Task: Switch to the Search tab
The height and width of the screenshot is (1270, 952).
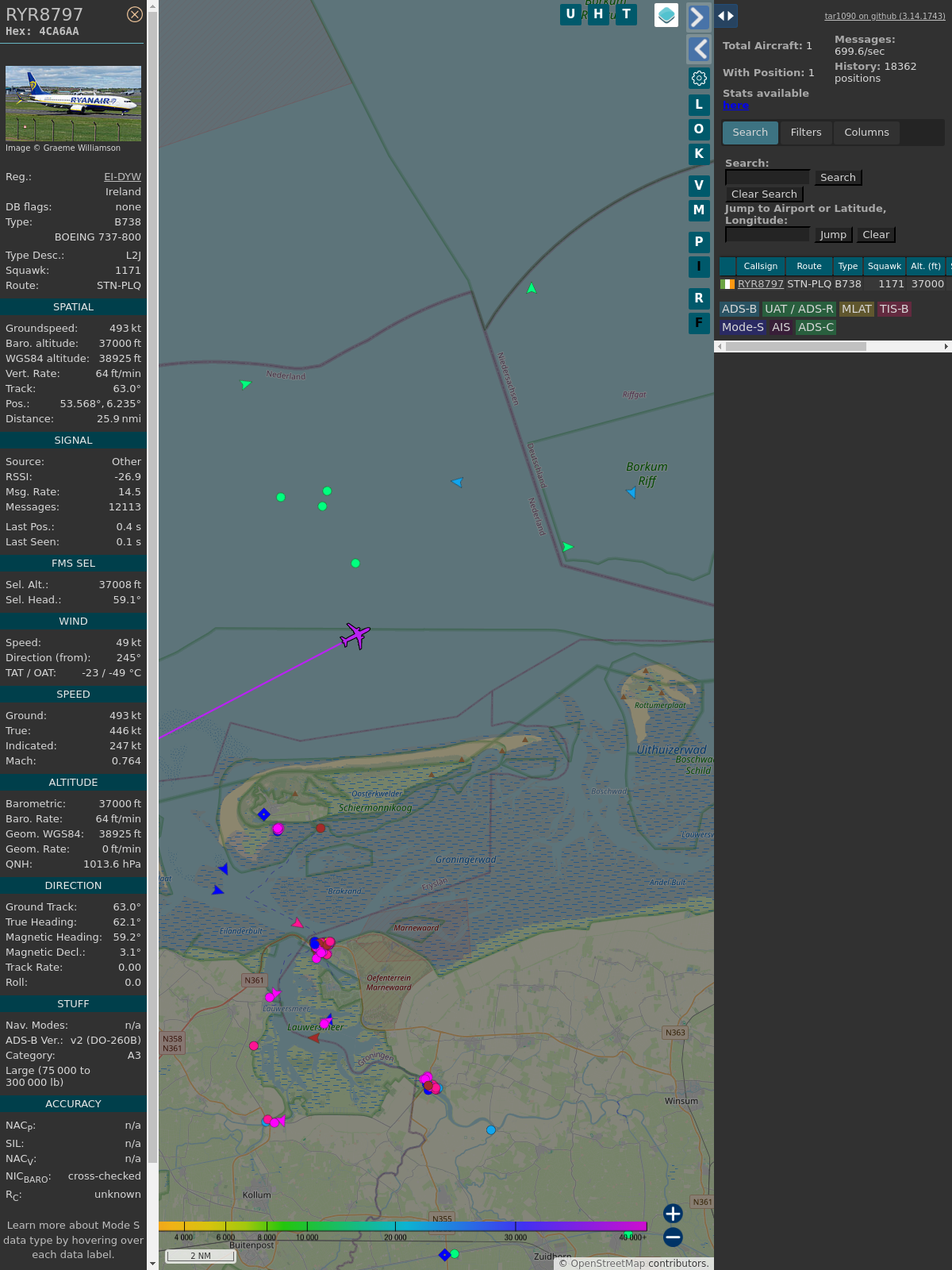Action: pyautogui.click(x=750, y=133)
